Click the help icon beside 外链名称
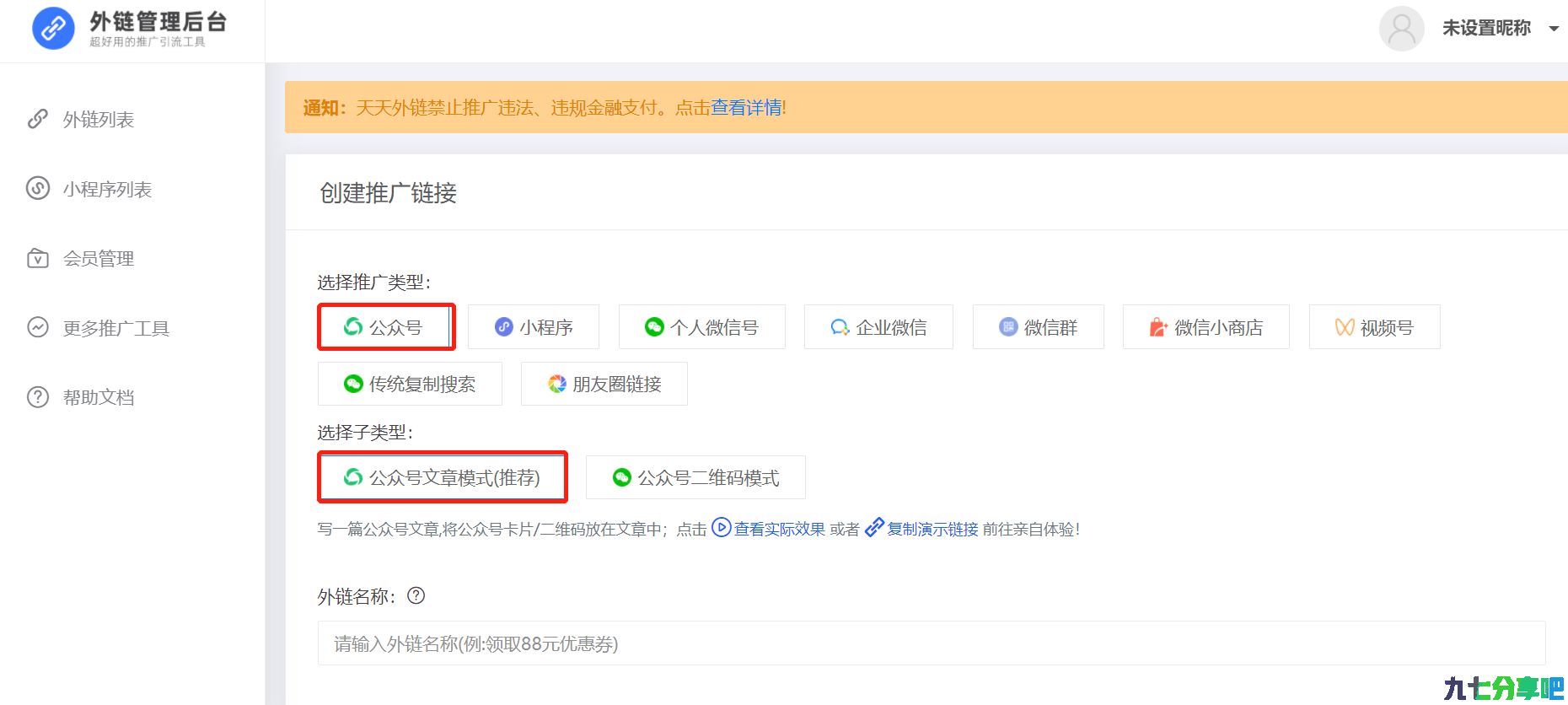 [416, 596]
